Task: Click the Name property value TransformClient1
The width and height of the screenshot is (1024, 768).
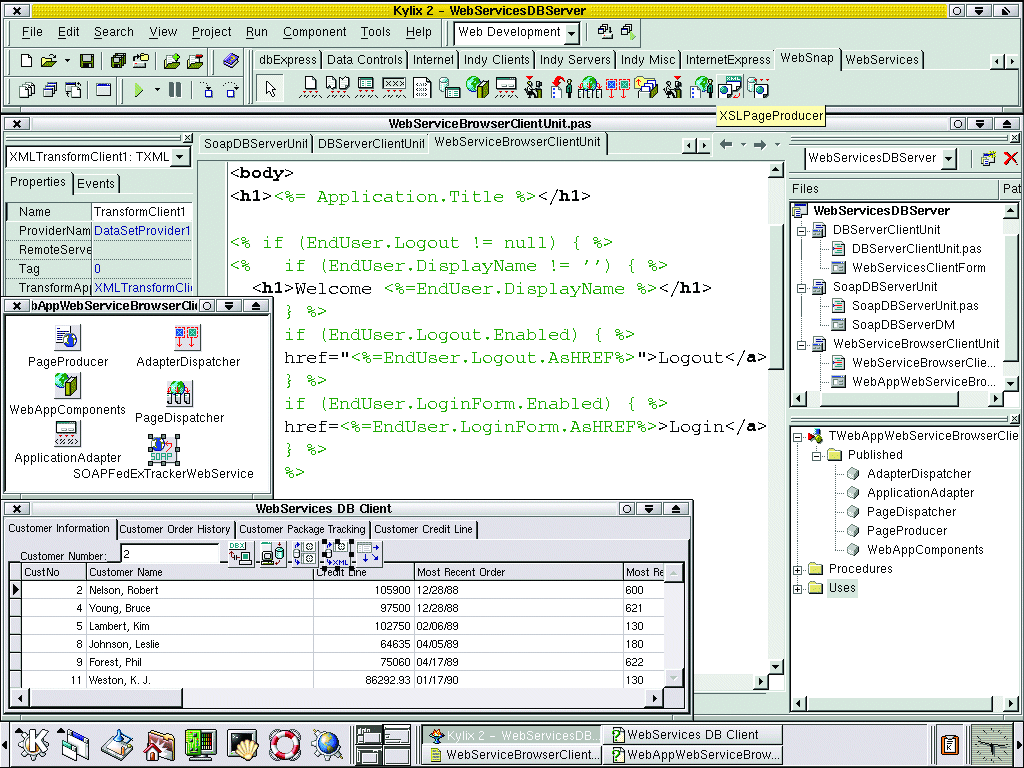Action: [x=142, y=212]
